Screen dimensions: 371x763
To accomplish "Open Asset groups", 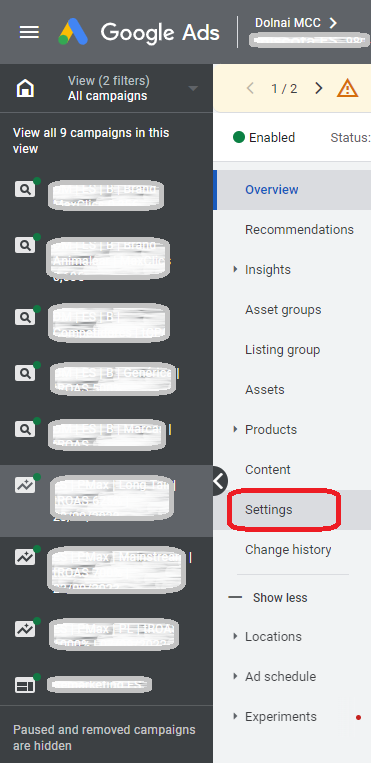I will coord(283,309).
